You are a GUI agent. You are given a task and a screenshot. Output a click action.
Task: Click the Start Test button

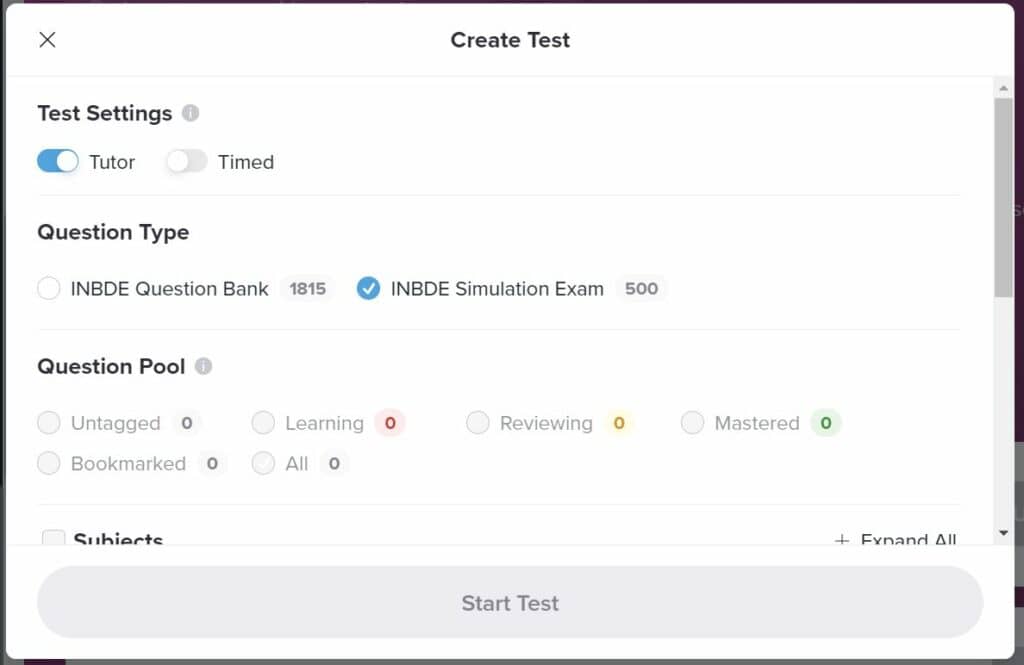[x=510, y=602]
